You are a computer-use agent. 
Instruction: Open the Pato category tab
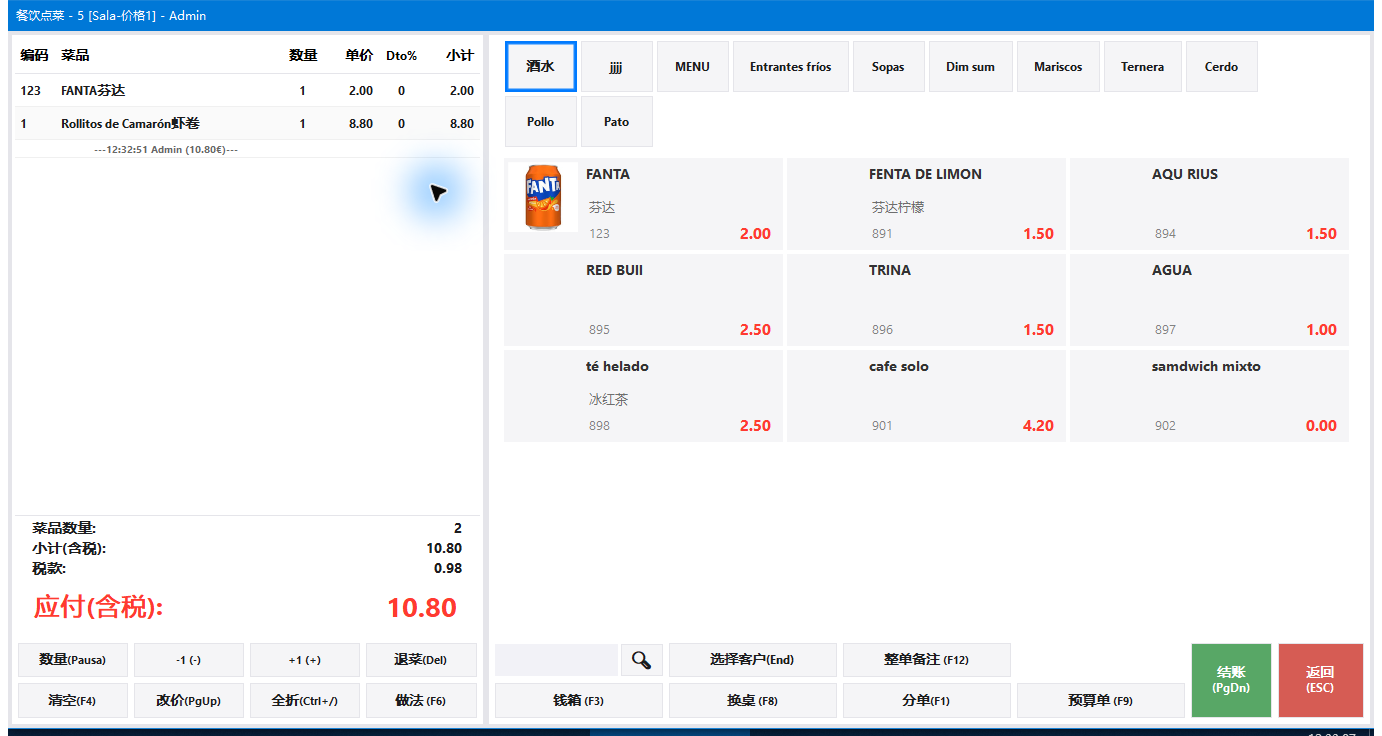(617, 122)
